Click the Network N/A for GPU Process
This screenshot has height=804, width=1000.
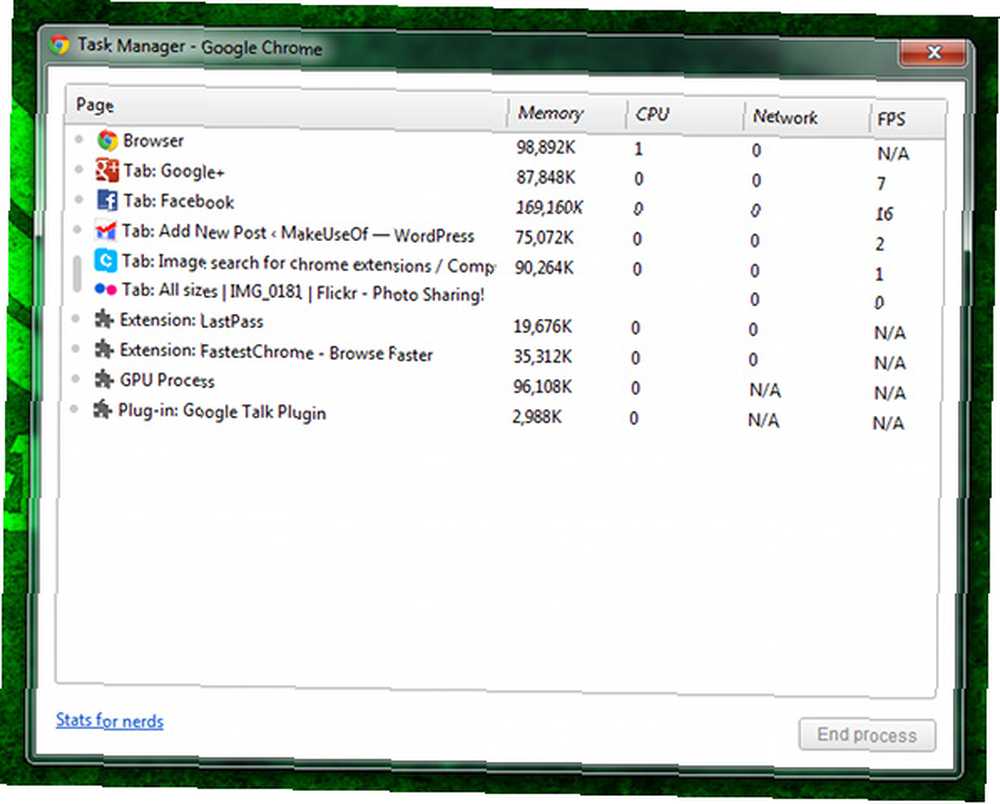coord(765,390)
